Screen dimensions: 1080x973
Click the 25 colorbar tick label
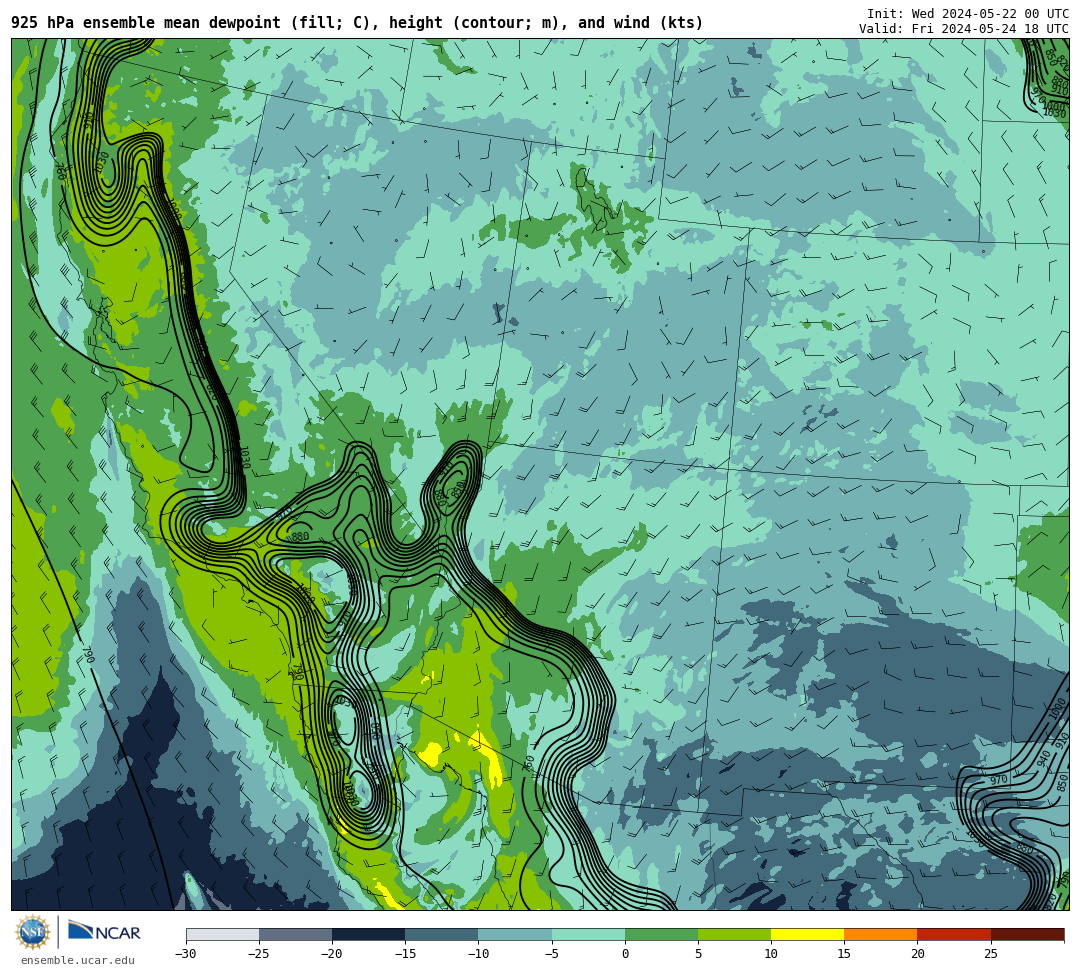pos(990,954)
